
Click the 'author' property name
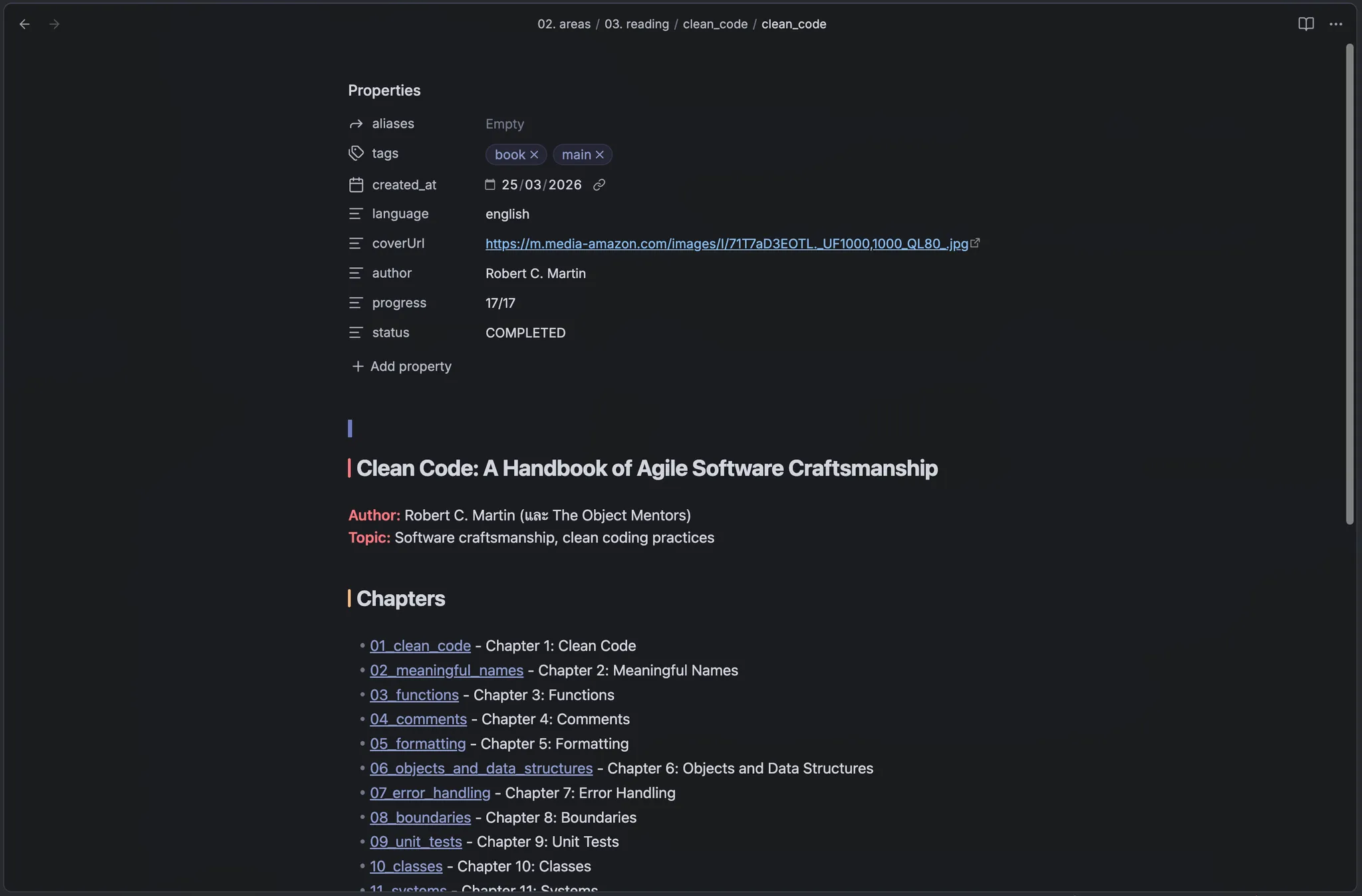(x=392, y=273)
